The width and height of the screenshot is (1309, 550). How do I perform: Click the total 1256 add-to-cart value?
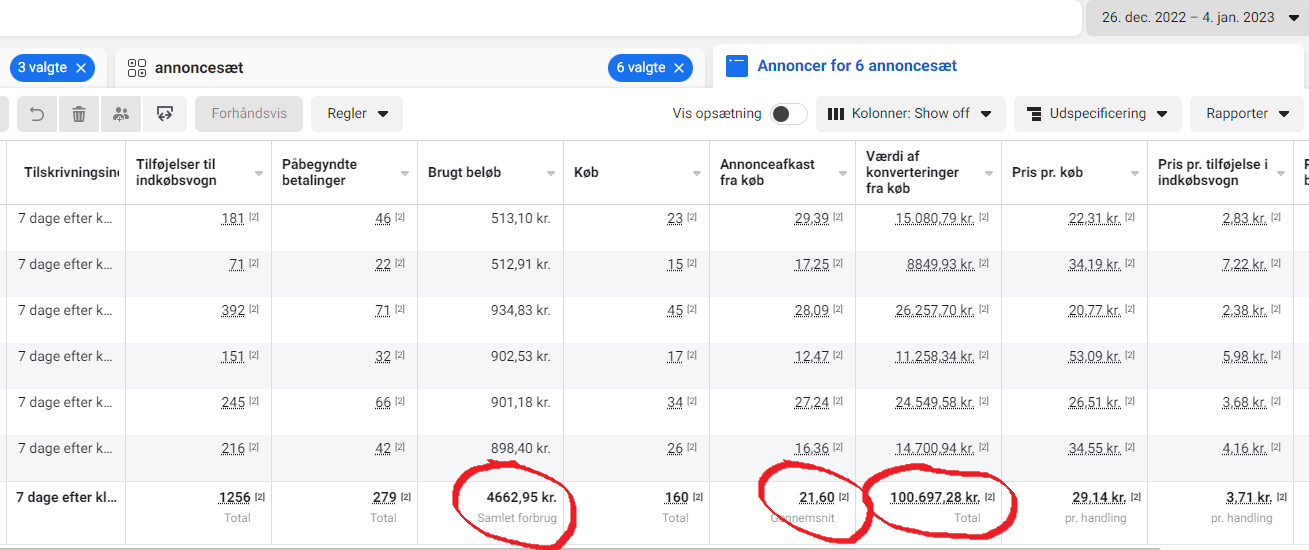(x=235, y=497)
